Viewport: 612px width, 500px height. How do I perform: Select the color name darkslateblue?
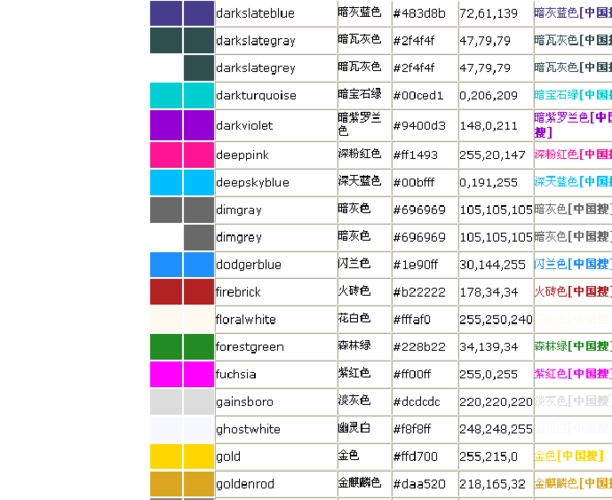255,14
